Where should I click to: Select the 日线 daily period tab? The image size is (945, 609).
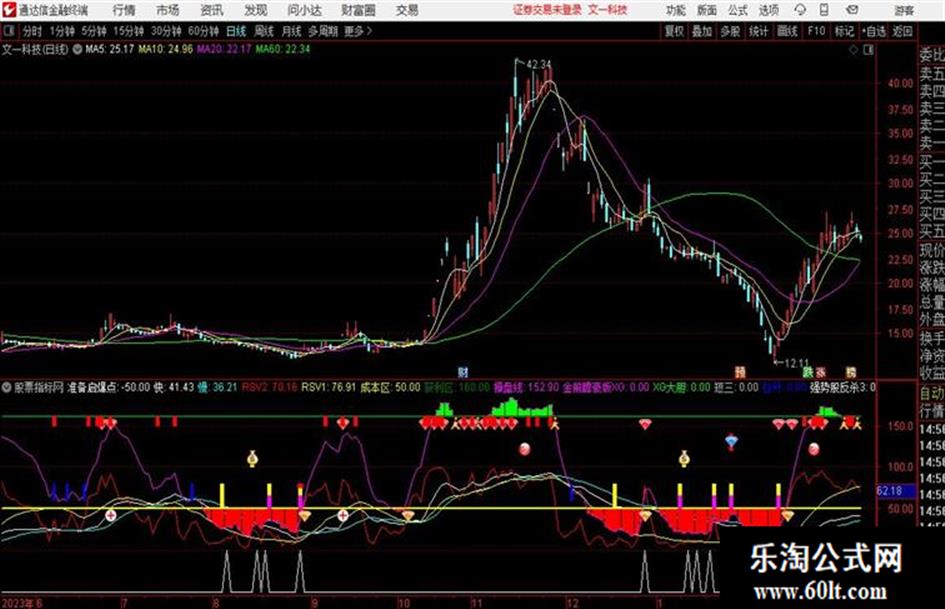pyautogui.click(x=236, y=31)
